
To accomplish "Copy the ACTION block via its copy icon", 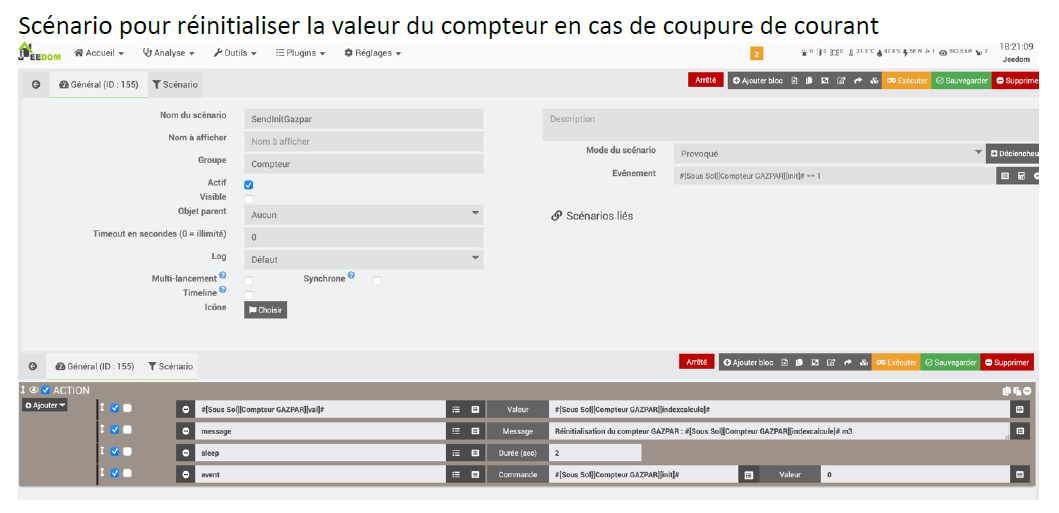I will [1007, 390].
